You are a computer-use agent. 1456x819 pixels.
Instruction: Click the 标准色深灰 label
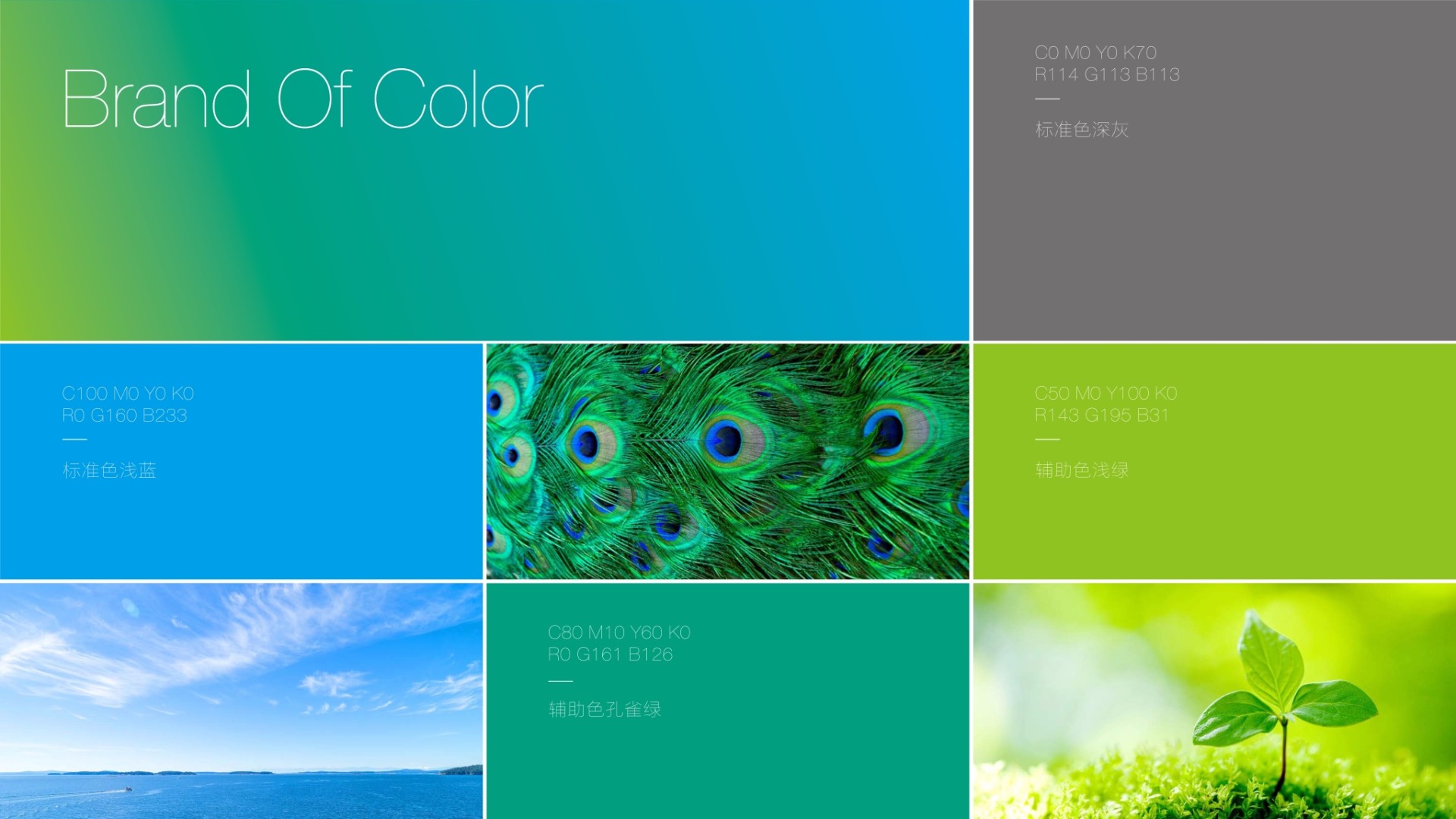pos(1082,130)
